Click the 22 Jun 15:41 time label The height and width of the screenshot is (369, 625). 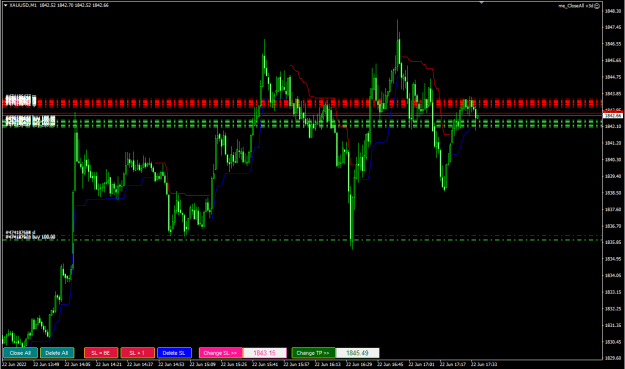265,364
